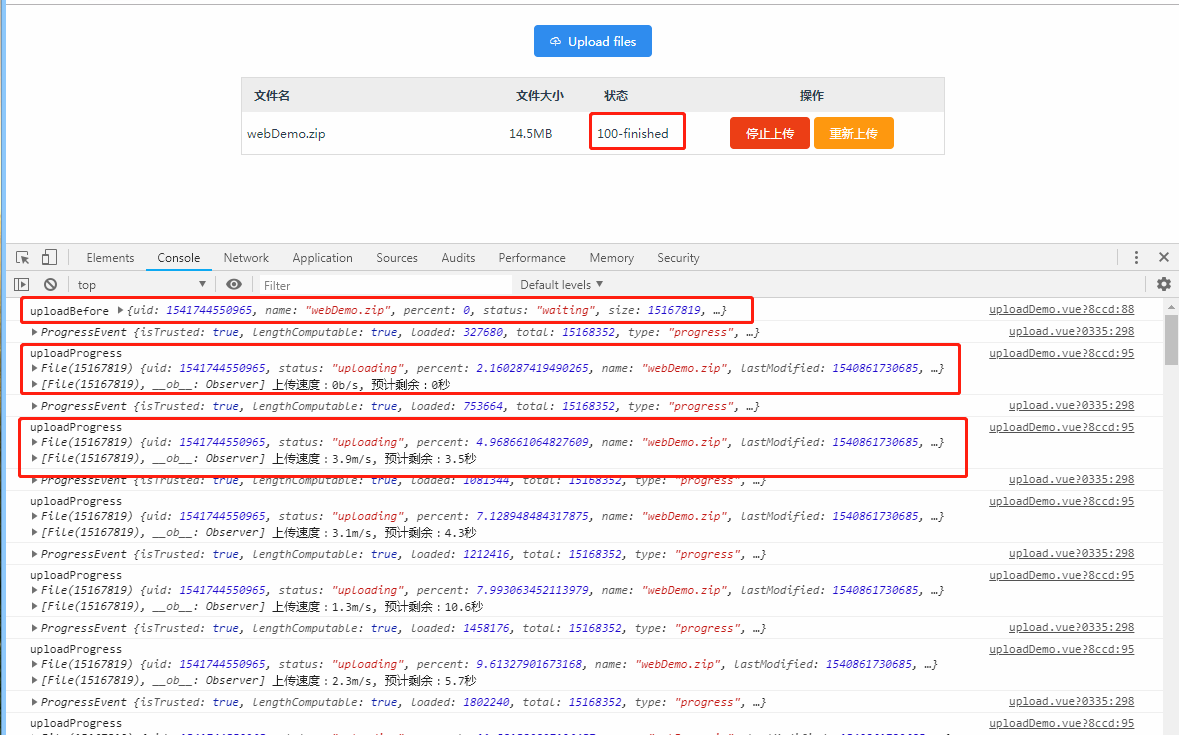Expand ProgressEvent with loaded 1212416
1179x735 pixels.
[x=35, y=554]
